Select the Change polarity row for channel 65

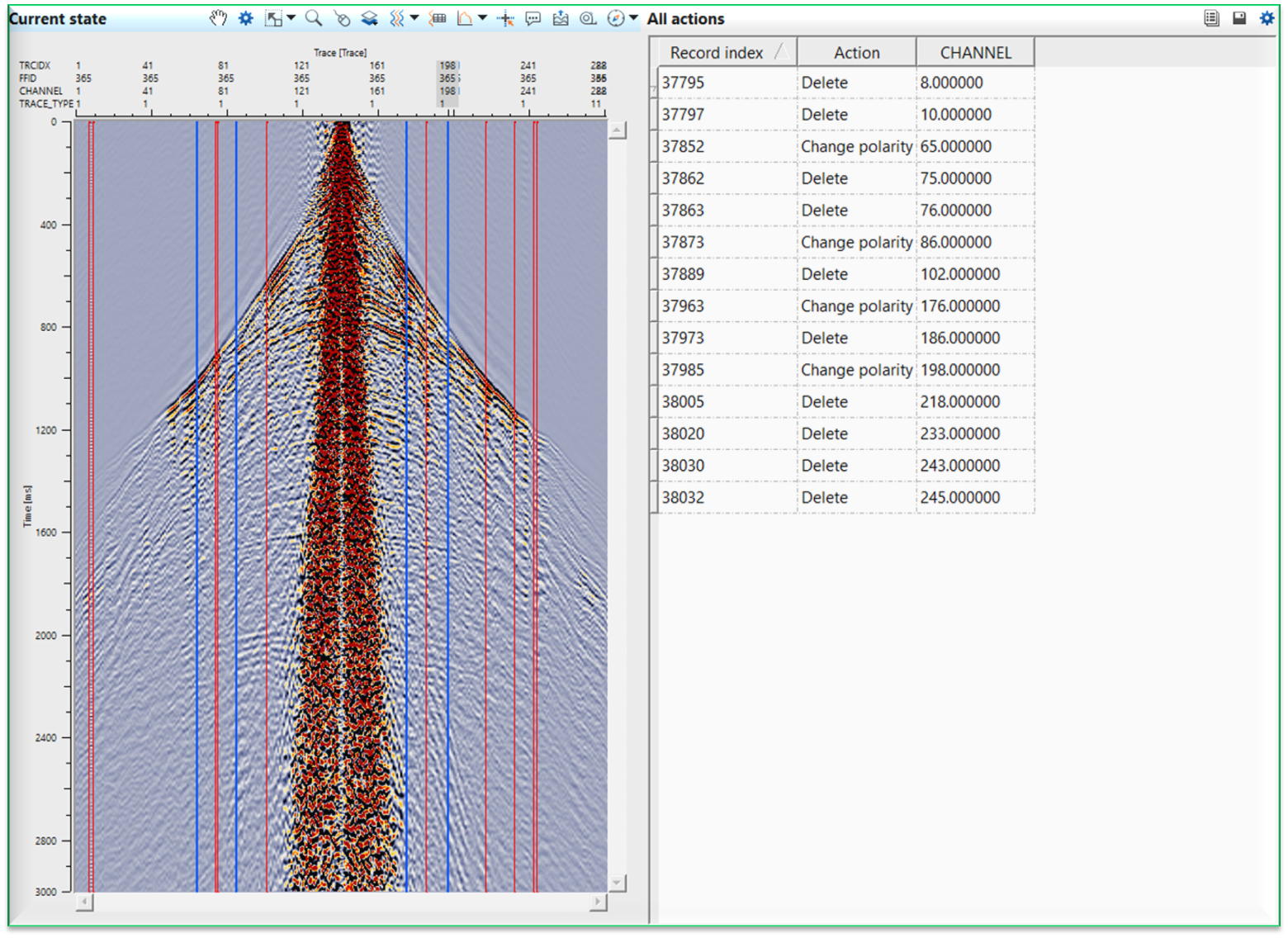pyautogui.click(x=856, y=146)
